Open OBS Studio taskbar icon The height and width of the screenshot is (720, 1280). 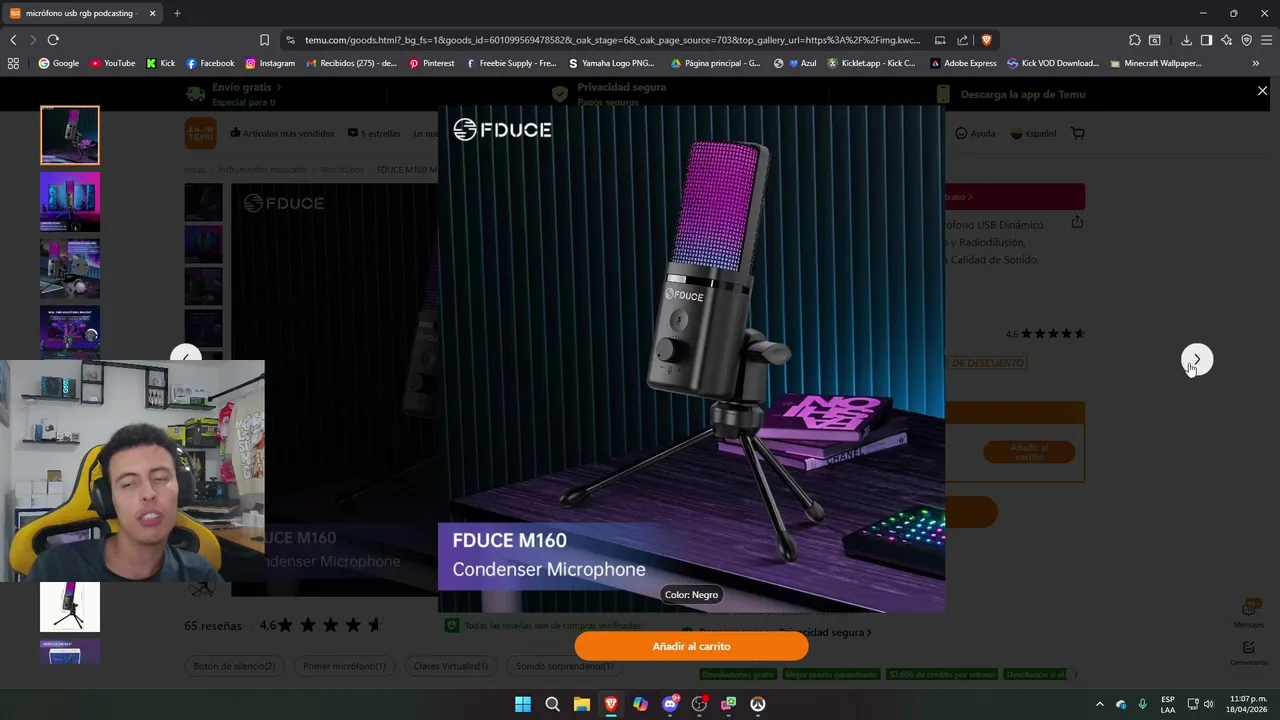coord(699,704)
